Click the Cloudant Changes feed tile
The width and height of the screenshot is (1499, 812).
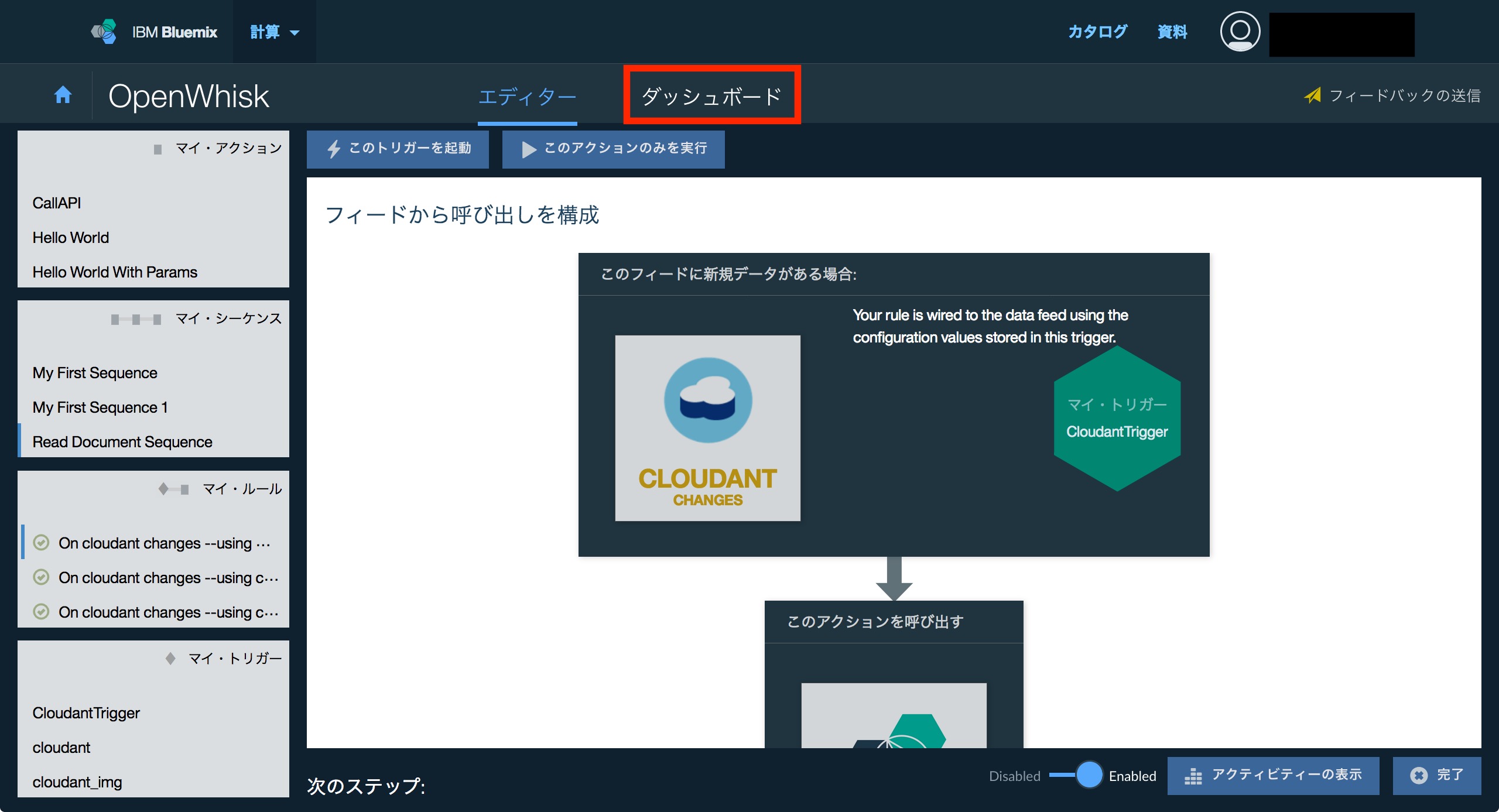[x=707, y=428]
